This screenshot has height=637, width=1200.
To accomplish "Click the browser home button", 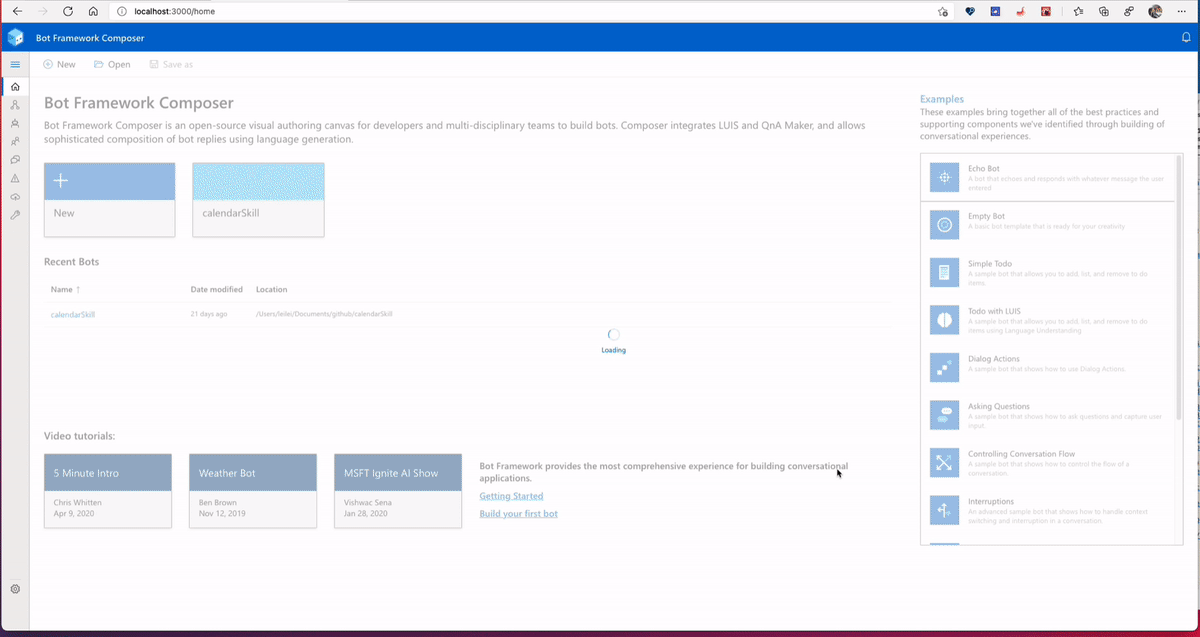I will click(93, 11).
